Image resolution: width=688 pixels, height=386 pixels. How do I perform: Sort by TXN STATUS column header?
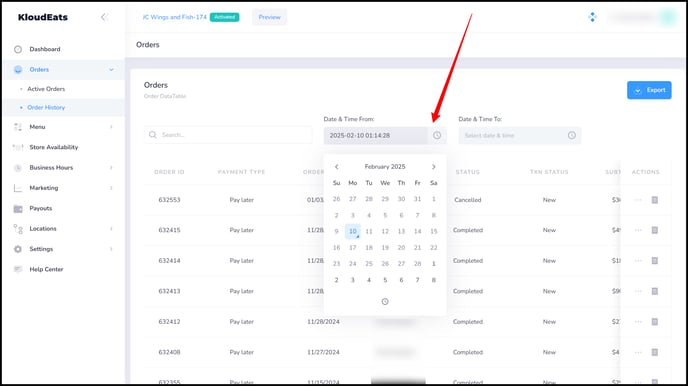tap(549, 172)
